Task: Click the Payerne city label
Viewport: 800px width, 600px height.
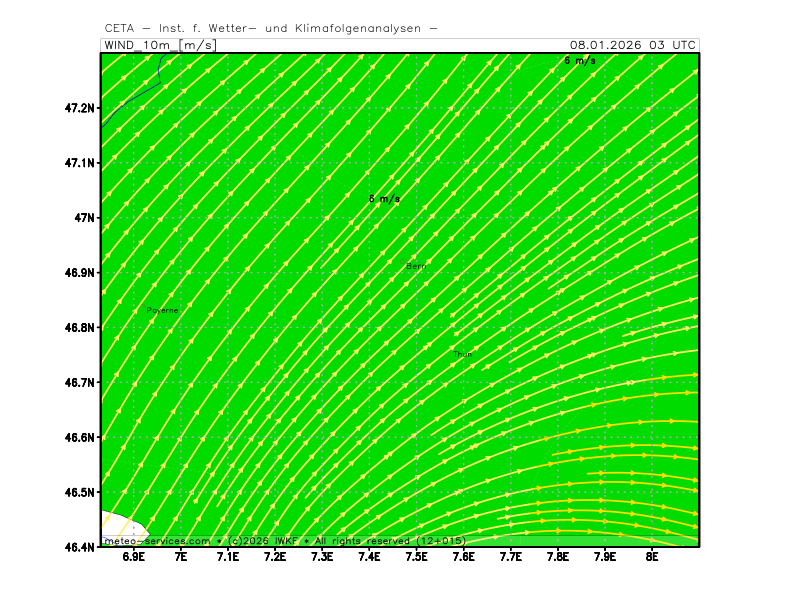Action: [x=162, y=310]
